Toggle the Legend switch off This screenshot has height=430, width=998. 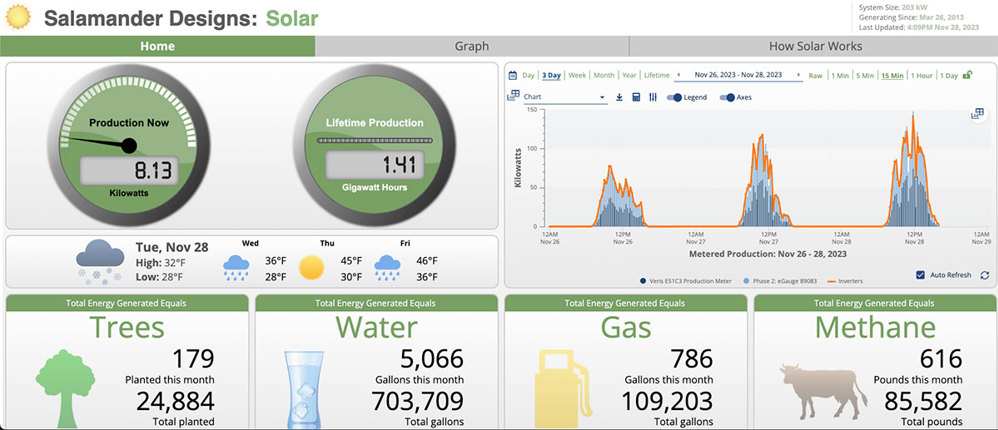pyautogui.click(x=674, y=97)
